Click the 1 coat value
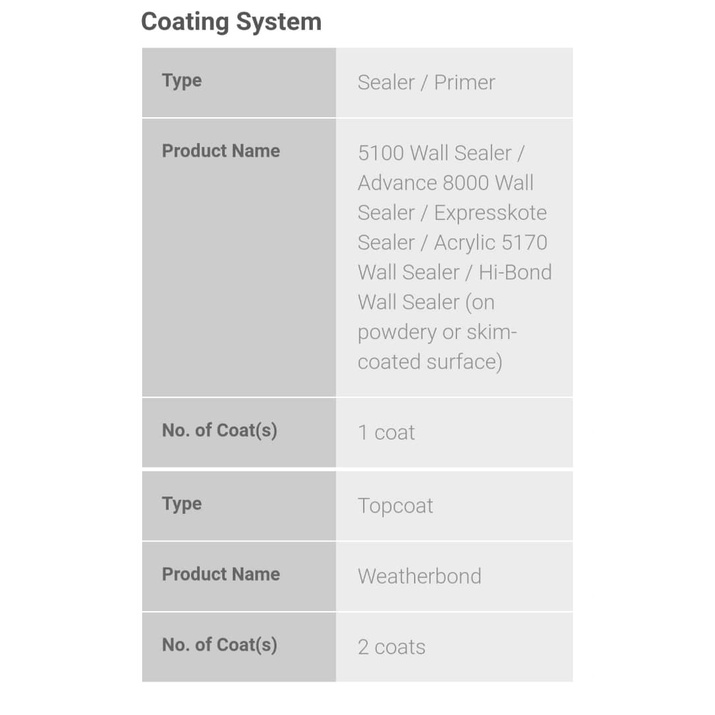715x715 pixels. click(386, 433)
